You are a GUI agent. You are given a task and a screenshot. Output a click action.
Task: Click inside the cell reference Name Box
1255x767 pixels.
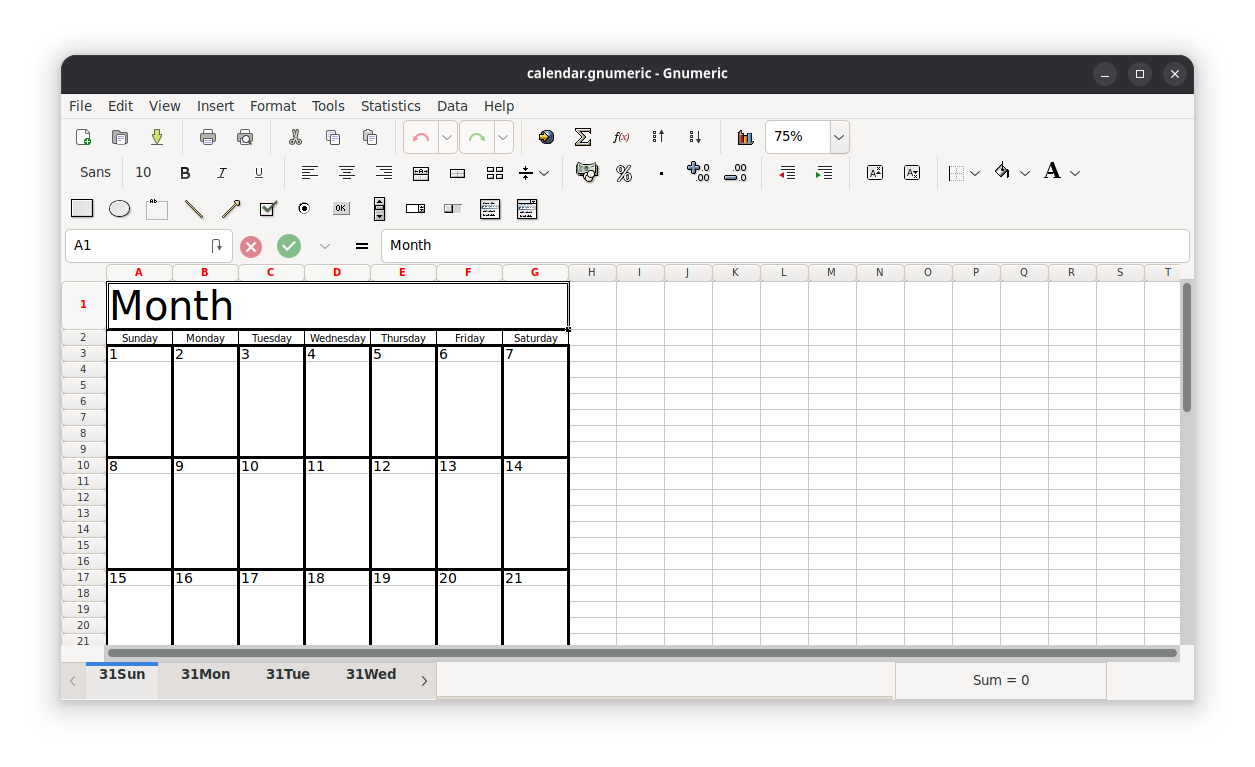click(x=140, y=245)
